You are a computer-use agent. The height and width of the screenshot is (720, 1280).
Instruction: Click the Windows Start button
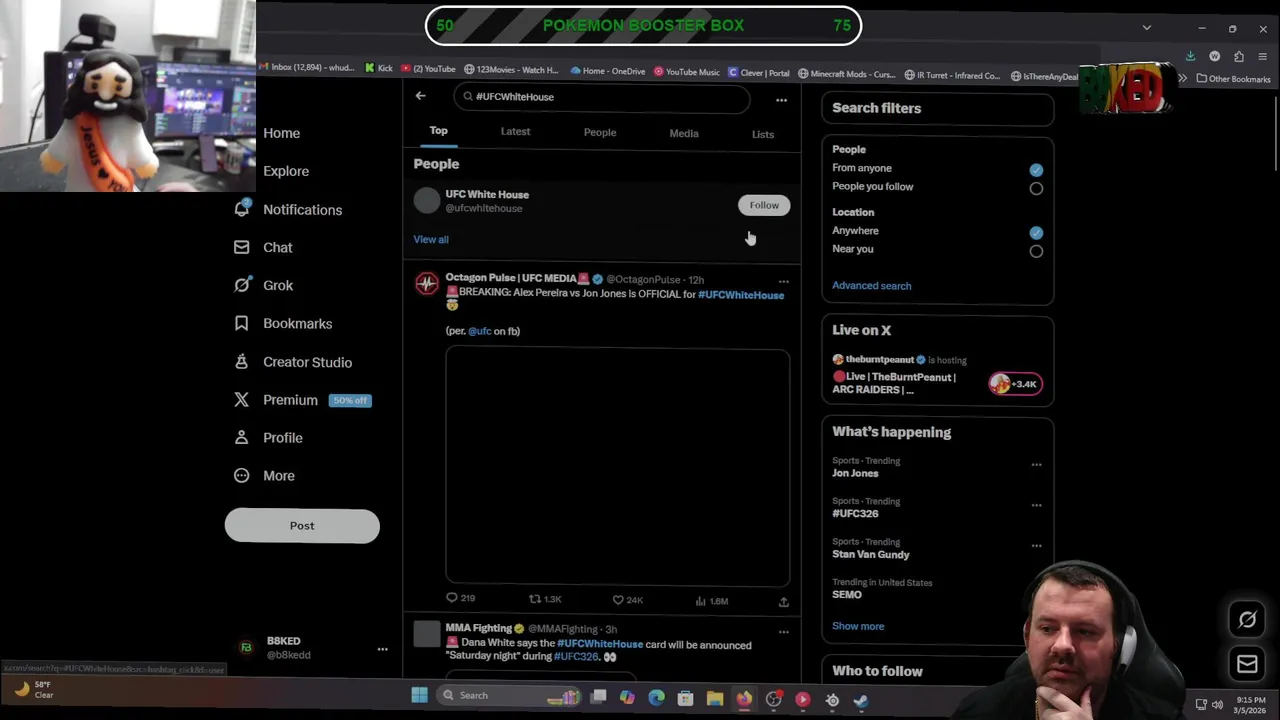(420, 695)
